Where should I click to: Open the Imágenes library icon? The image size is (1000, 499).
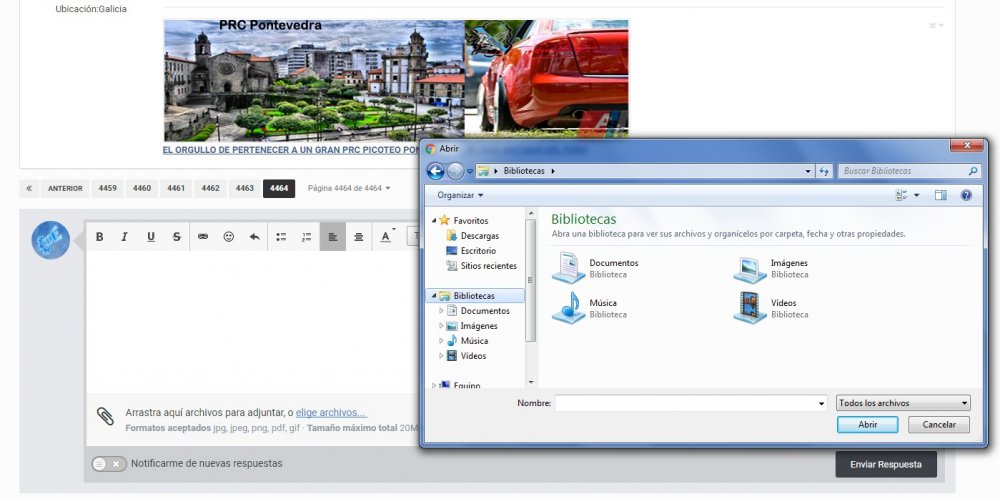coord(749,269)
